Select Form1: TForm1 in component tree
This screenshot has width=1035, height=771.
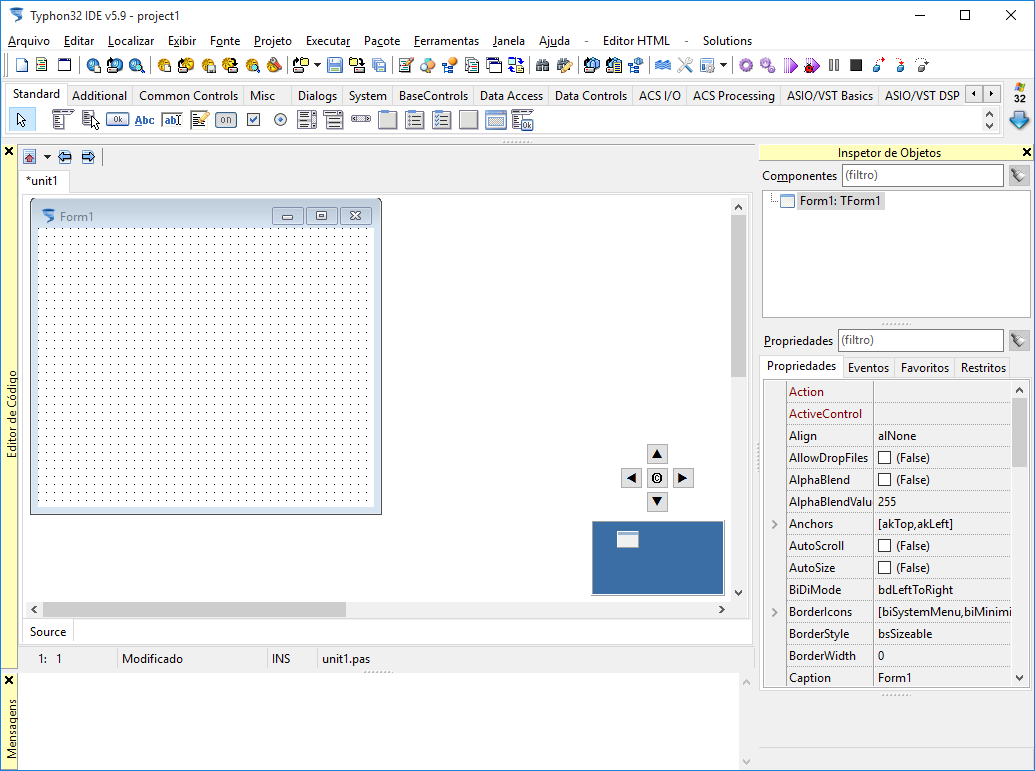point(840,201)
